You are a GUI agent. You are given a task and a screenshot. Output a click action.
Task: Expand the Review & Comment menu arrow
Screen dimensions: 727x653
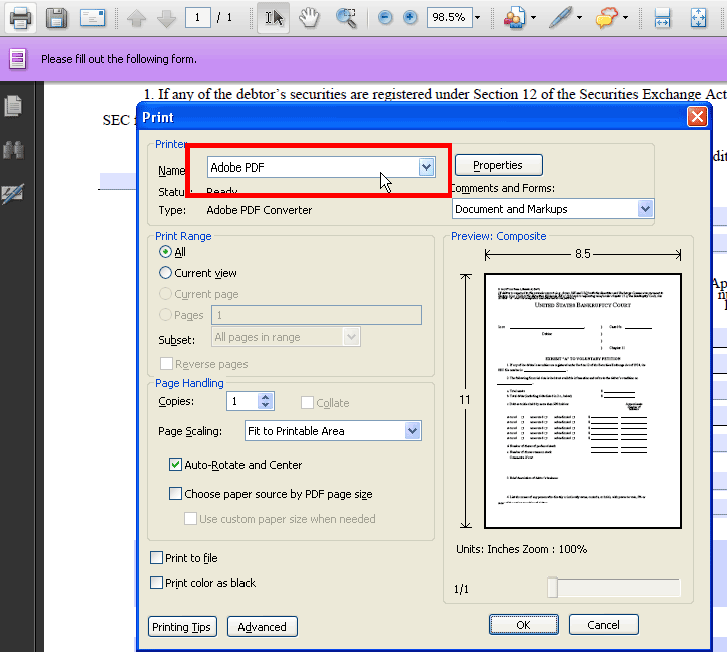click(x=625, y=18)
